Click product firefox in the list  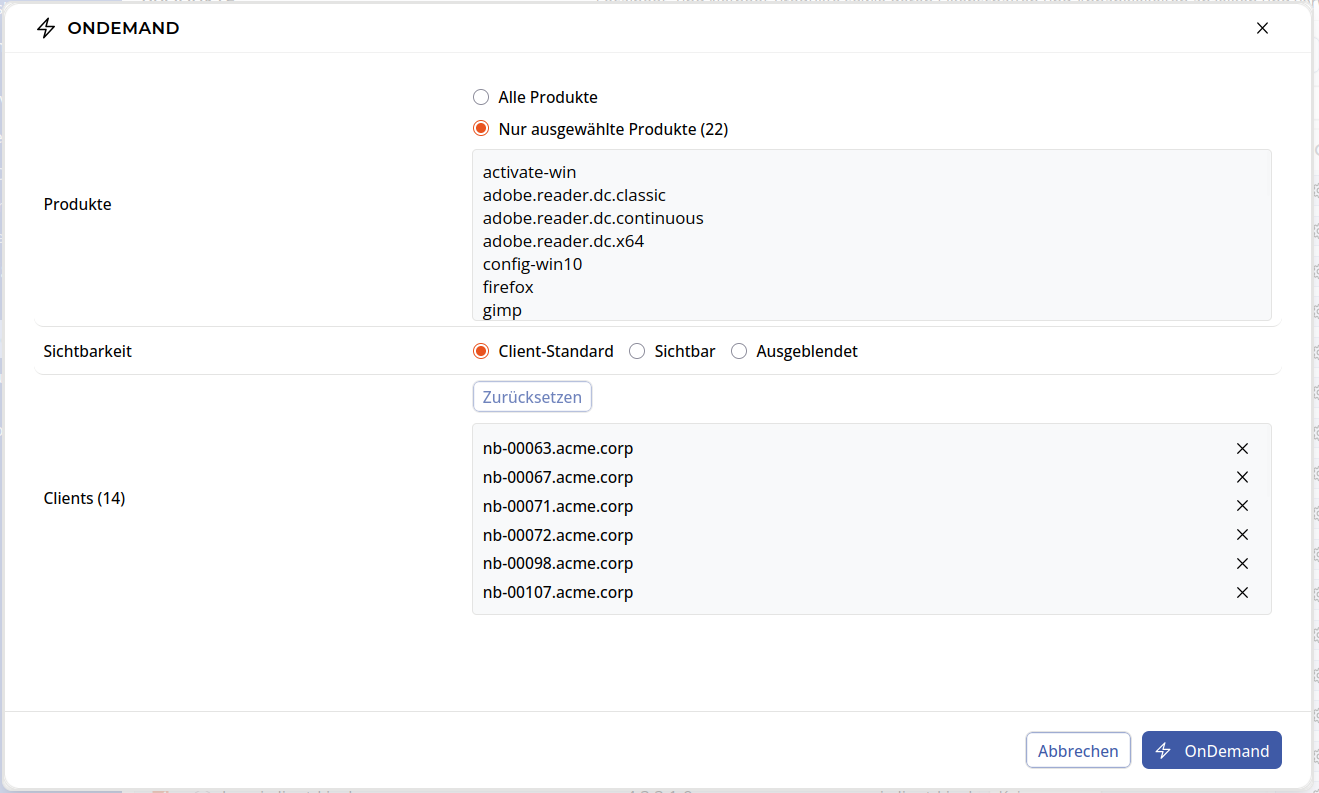(x=508, y=287)
